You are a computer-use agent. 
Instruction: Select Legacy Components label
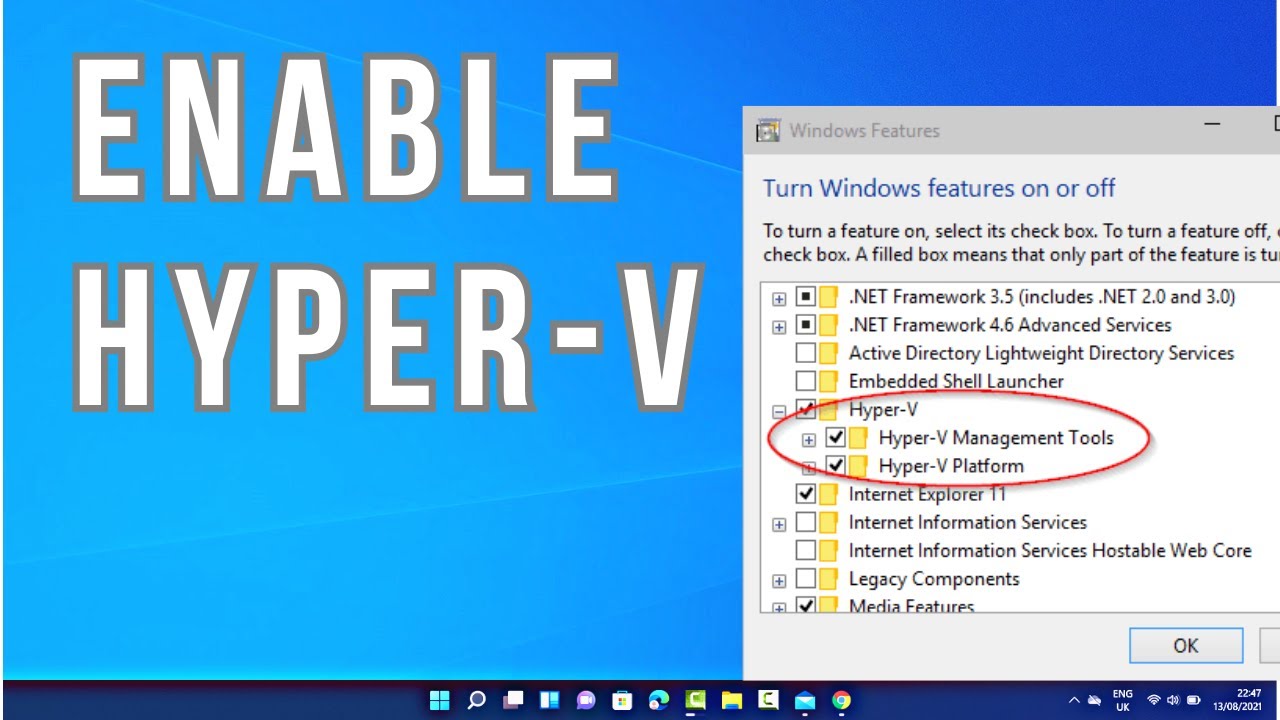tap(934, 579)
